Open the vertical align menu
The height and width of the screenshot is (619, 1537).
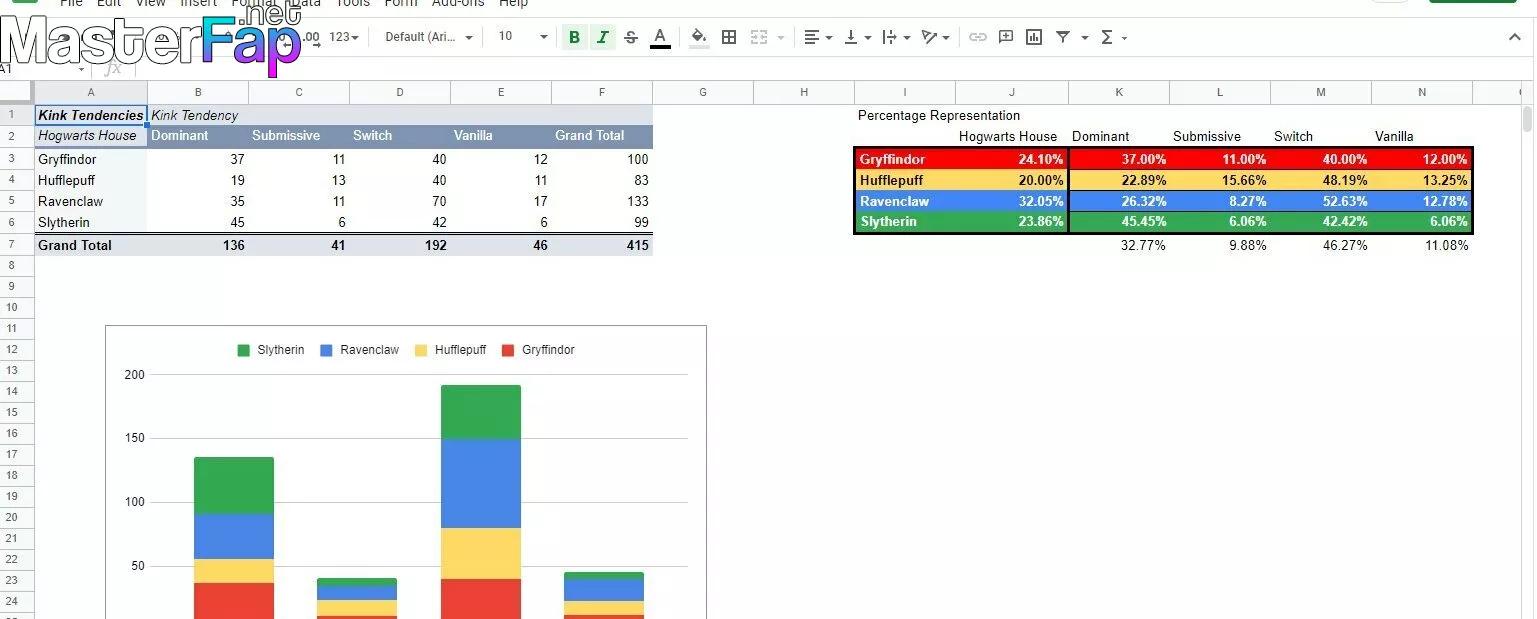[857, 37]
